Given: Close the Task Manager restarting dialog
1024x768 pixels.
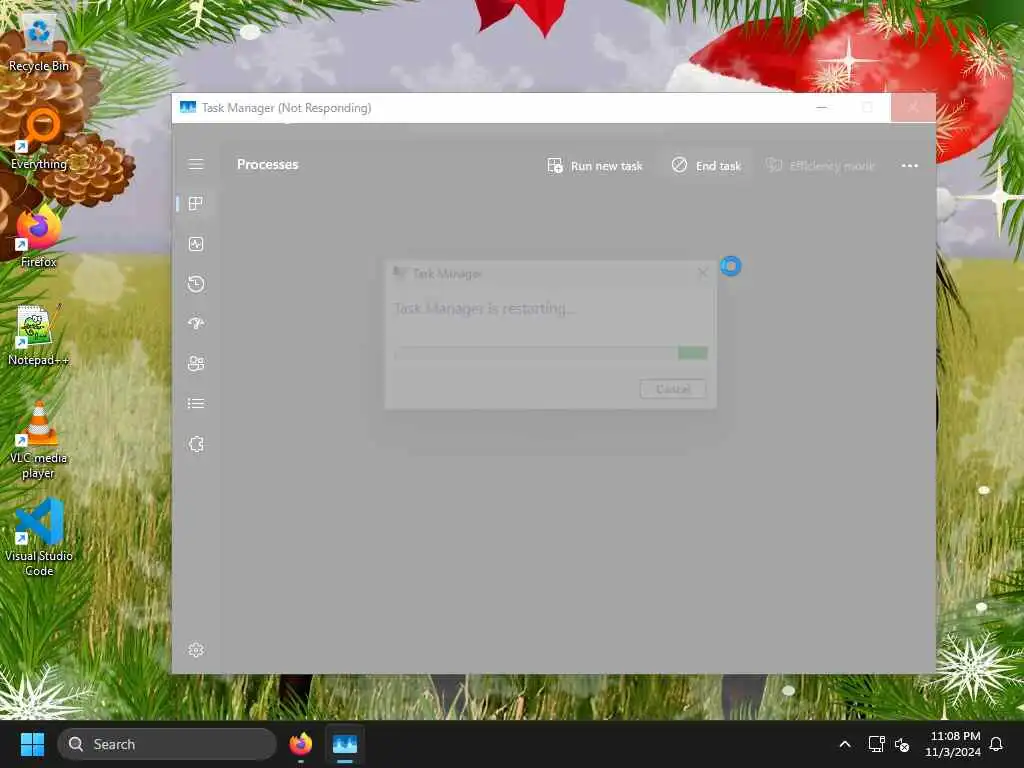Looking at the screenshot, I should tap(703, 273).
